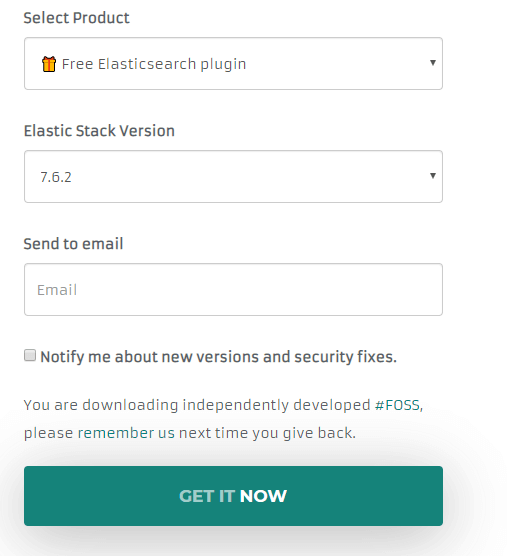This screenshot has width=507, height=556.
Task: Click the 'next time you give back' text
Action: tap(267, 433)
